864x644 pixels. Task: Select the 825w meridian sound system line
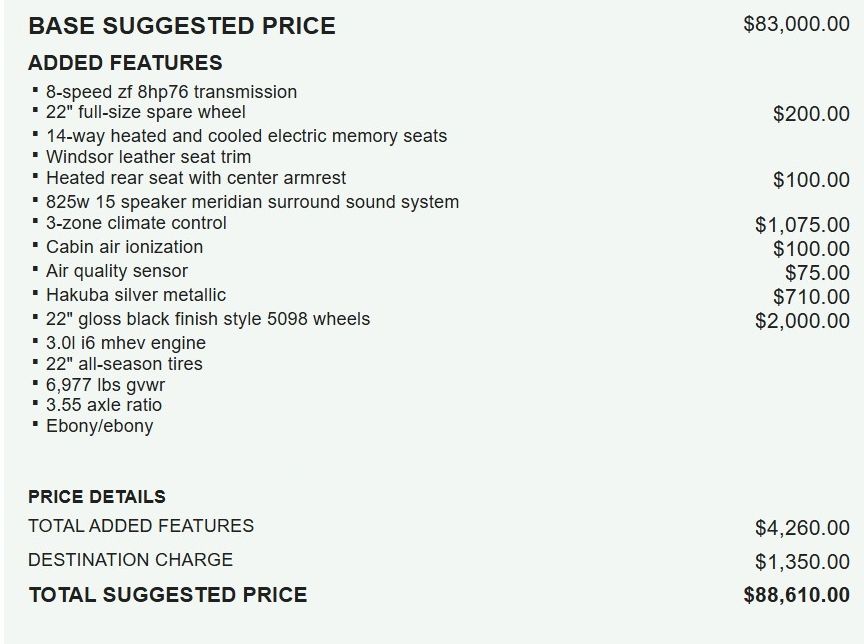point(252,202)
